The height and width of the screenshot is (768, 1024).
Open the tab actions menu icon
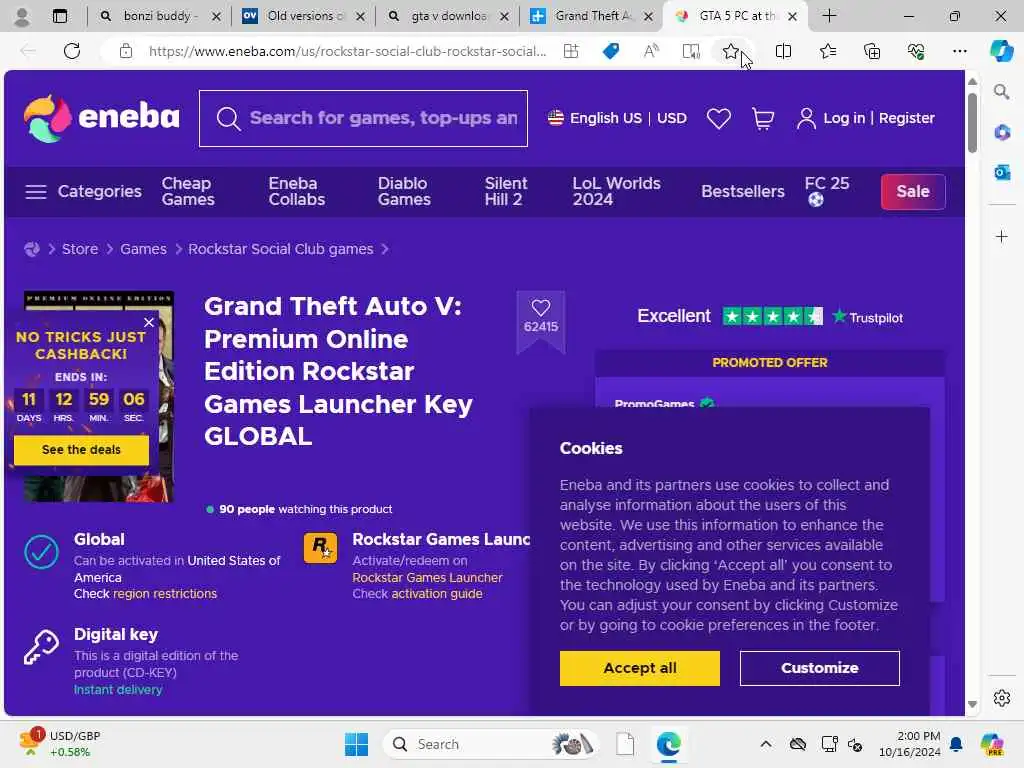59,16
